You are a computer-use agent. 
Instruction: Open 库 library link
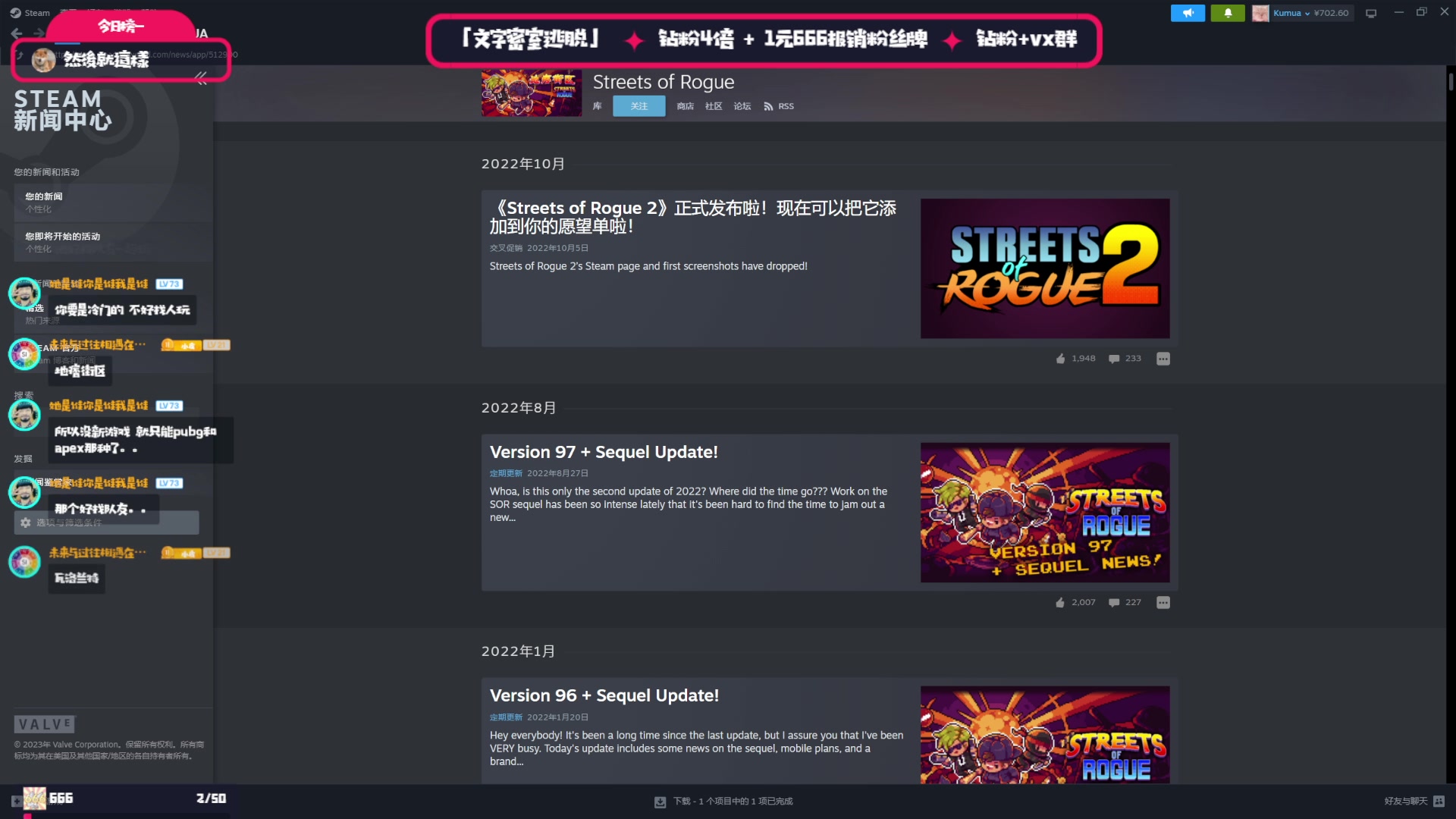click(597, 106)
